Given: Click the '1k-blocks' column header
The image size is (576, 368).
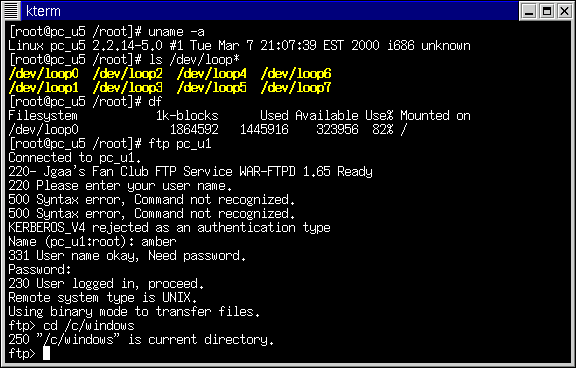Looking at the screenshot, I should (x=187, y=116).
